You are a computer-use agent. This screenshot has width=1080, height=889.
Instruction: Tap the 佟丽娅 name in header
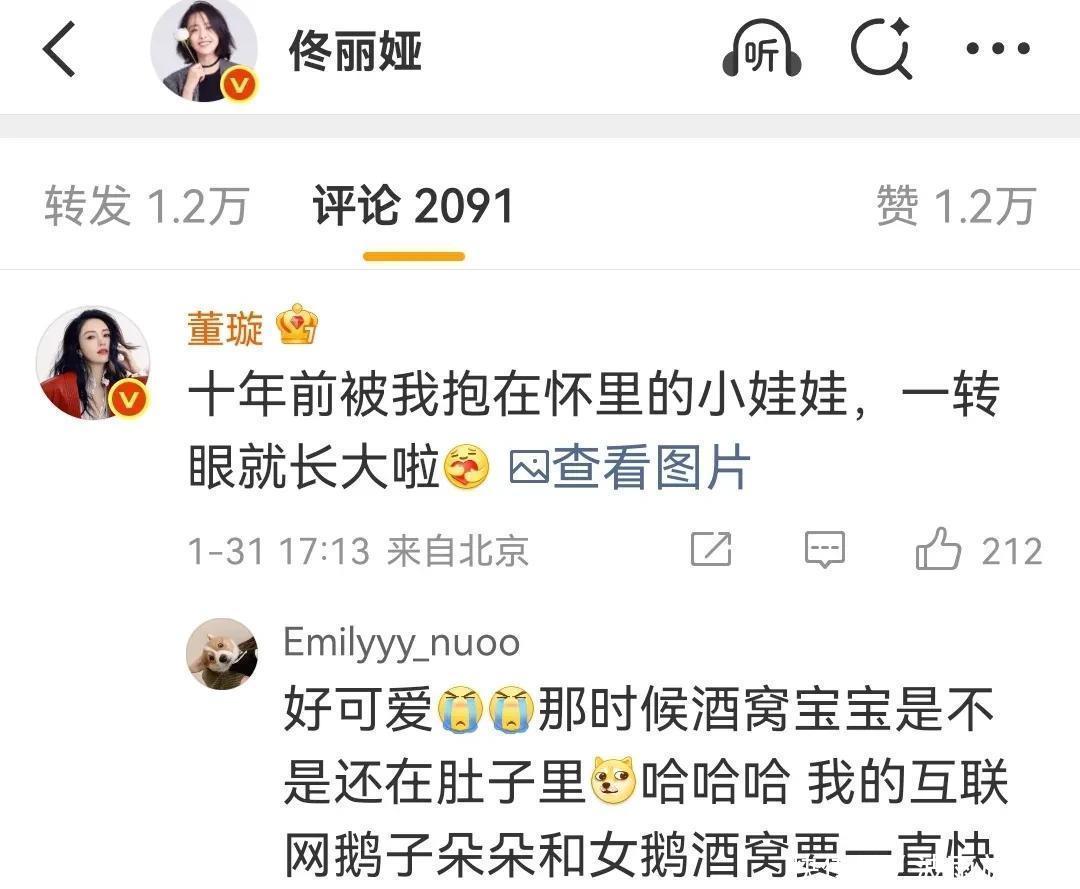[x=355, y=51]
